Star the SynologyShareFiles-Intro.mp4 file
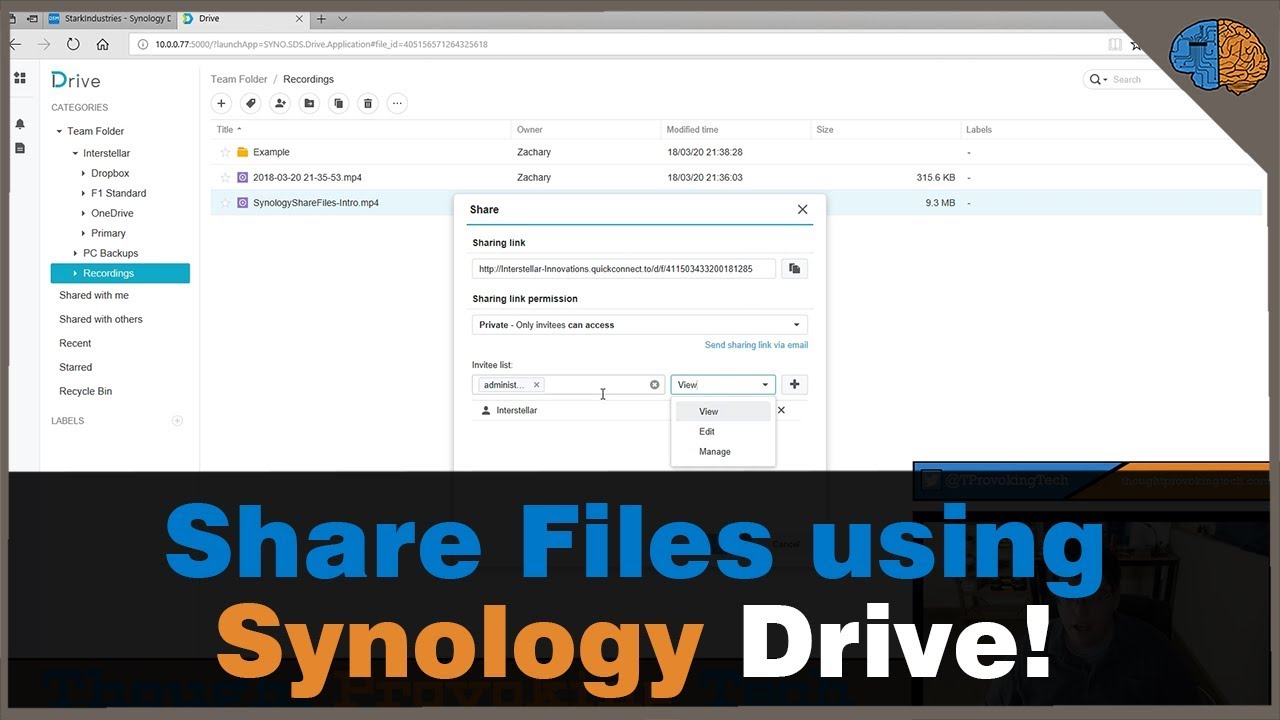The height and width of the screenshot is (720, 1280). (x=225, y=203)
